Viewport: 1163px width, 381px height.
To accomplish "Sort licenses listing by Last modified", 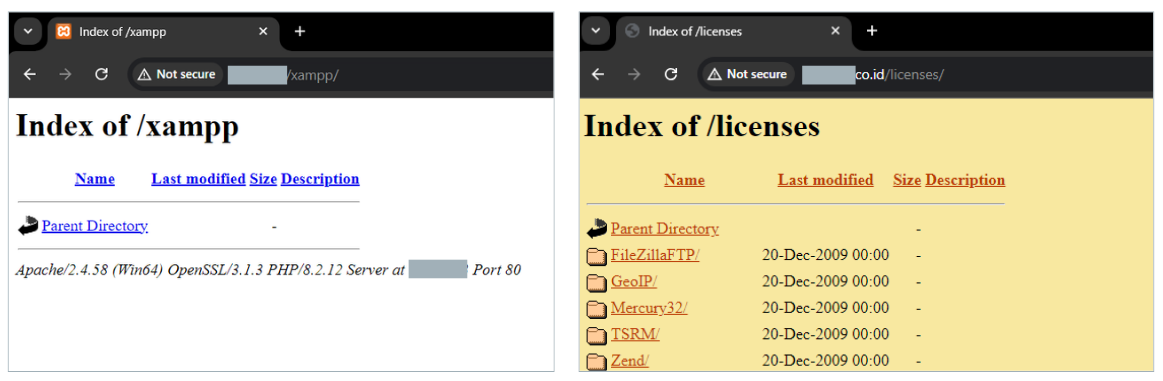I will [x=826, y=180].
